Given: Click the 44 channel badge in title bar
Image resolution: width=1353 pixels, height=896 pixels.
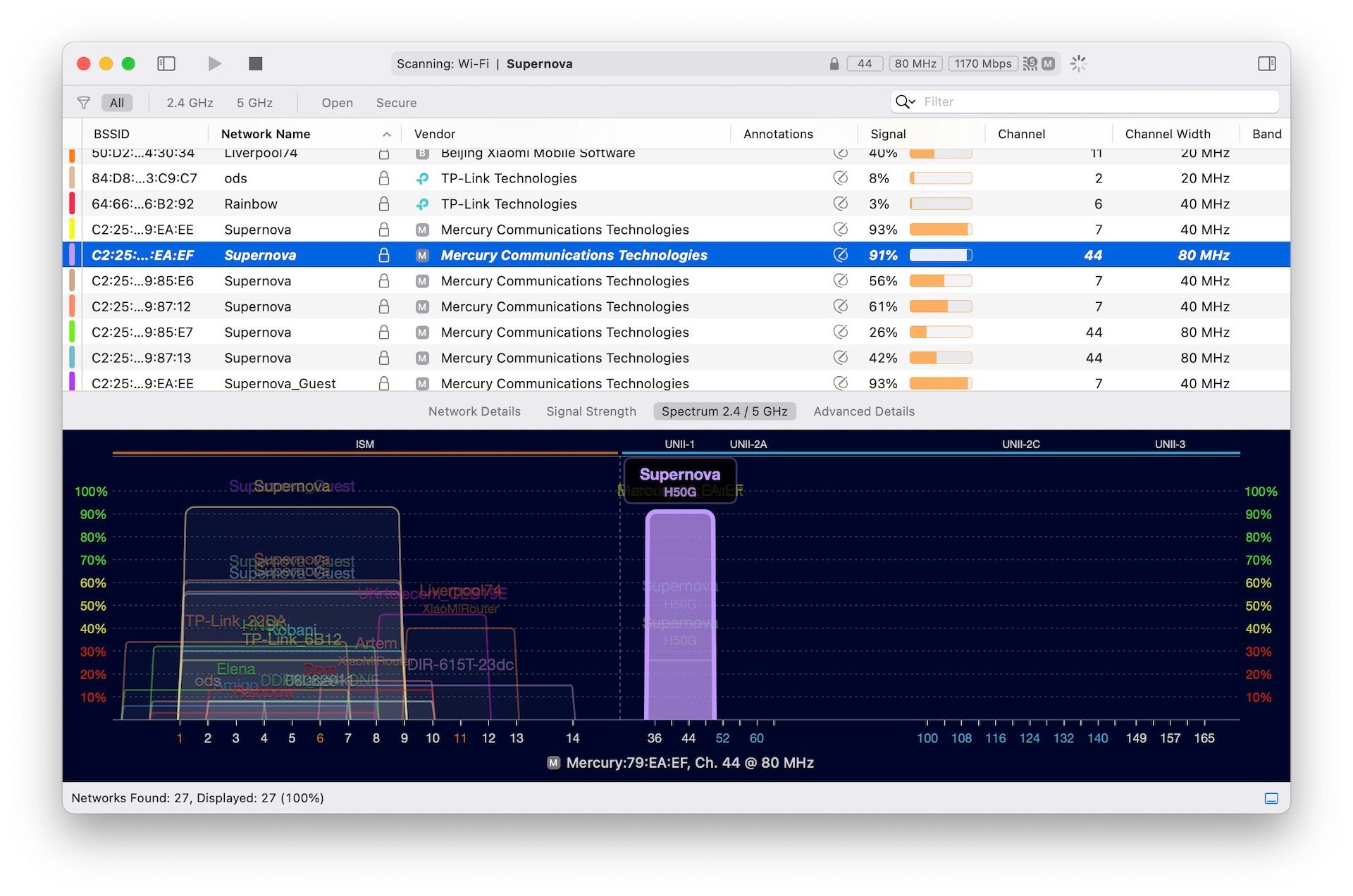Looking at the screenshot, I should pos(865,63).
